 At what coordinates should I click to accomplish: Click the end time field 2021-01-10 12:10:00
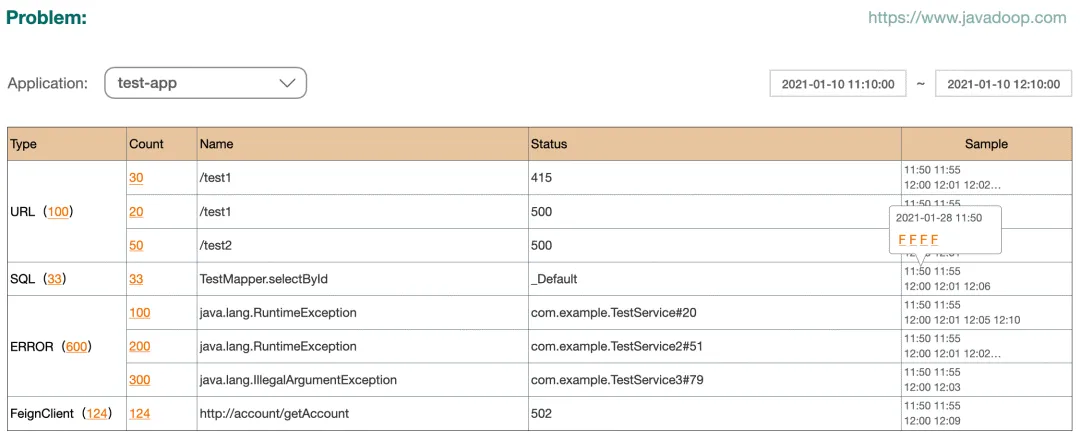point(1003,84)
